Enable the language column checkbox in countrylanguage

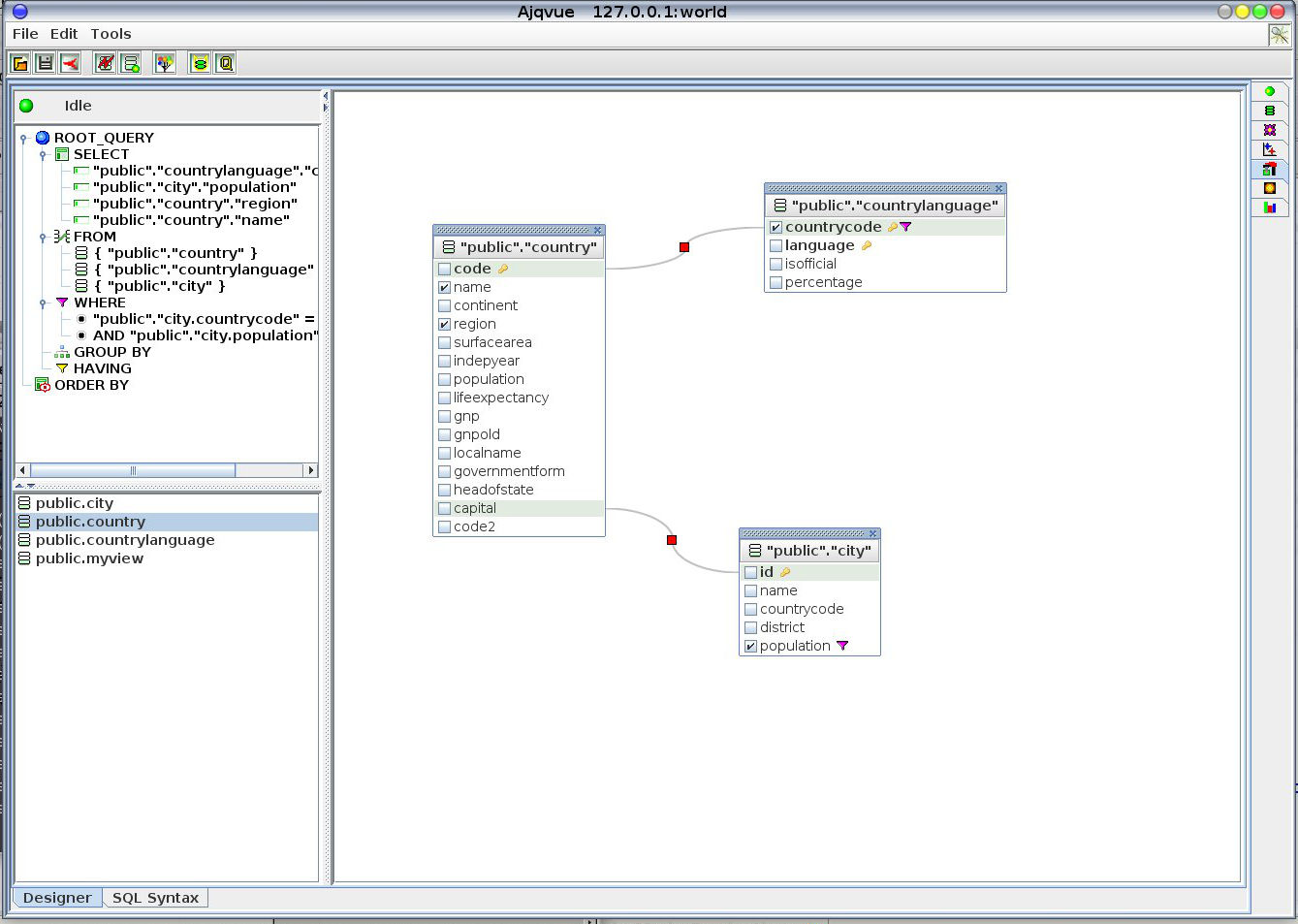(776, 246)
